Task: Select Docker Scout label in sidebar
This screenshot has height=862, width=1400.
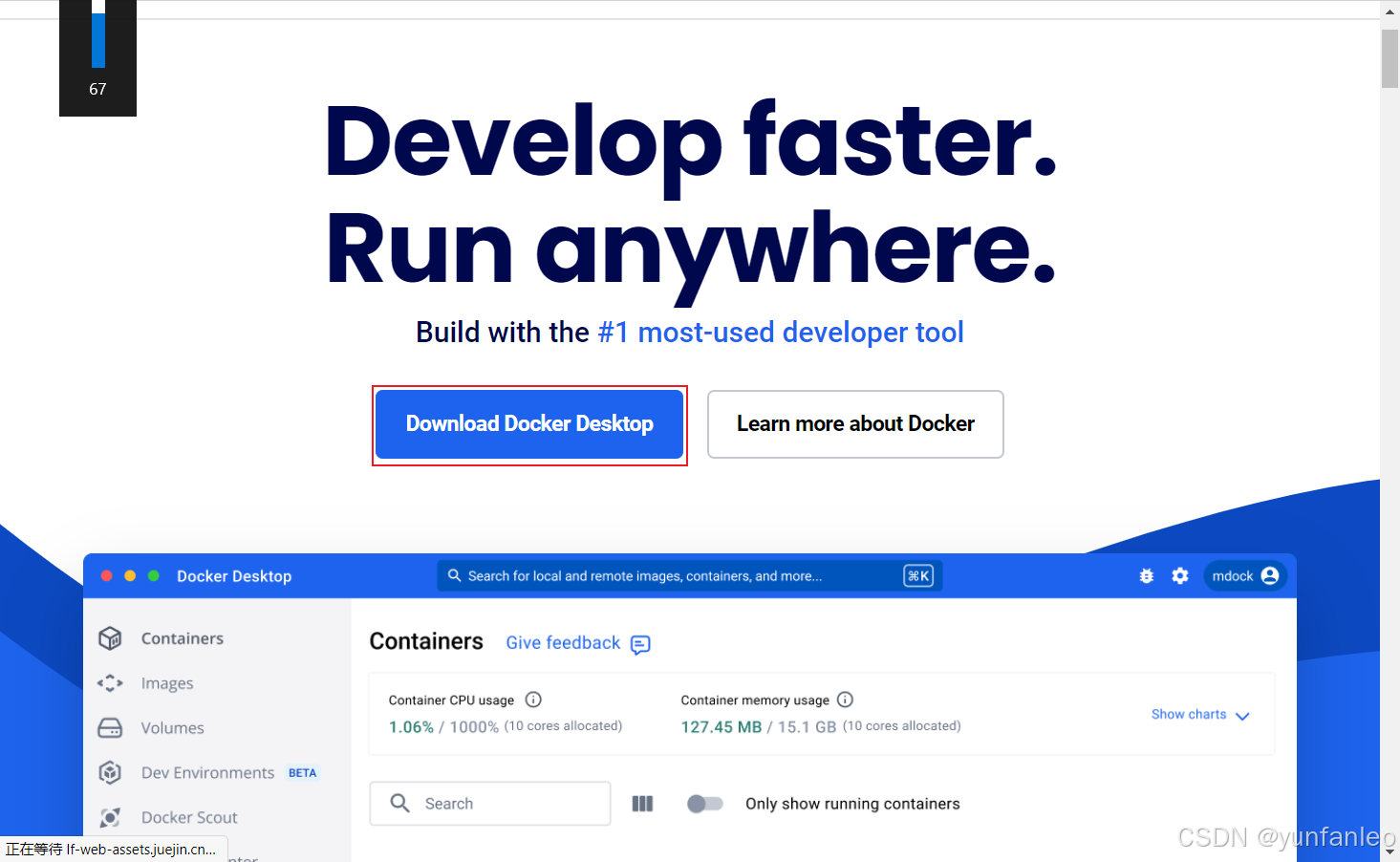Action: 189,818
